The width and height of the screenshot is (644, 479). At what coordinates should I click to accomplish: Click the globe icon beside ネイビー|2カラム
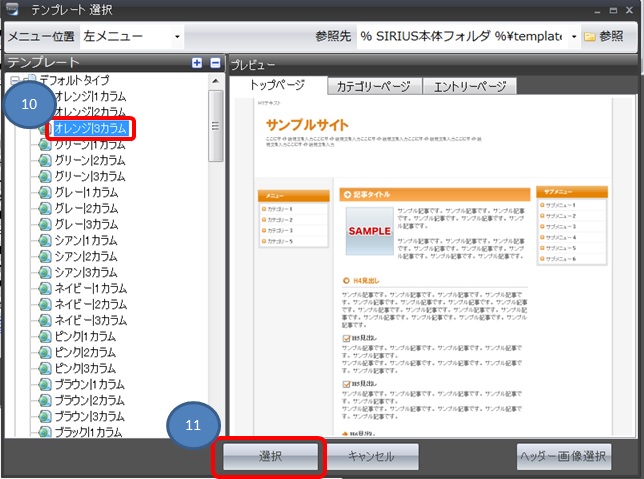(44, 305)
